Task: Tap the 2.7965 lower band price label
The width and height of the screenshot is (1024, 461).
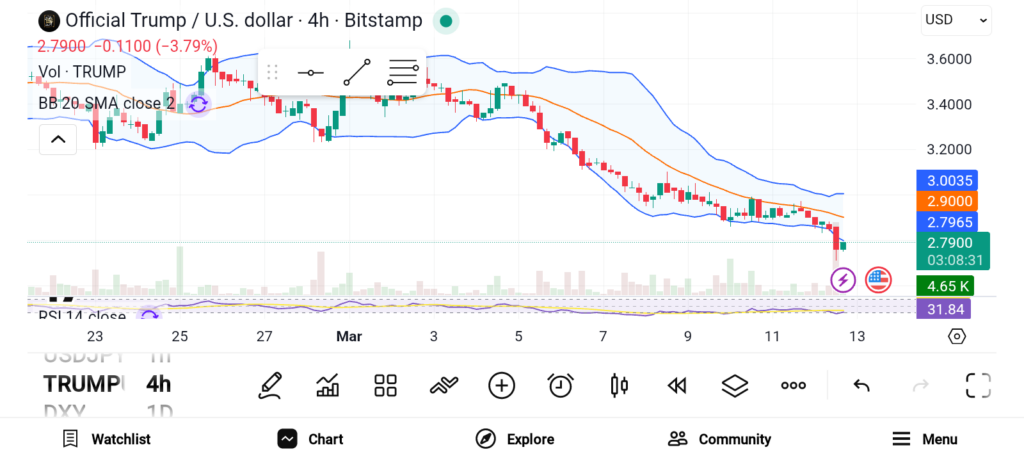Action: (948, 222)
